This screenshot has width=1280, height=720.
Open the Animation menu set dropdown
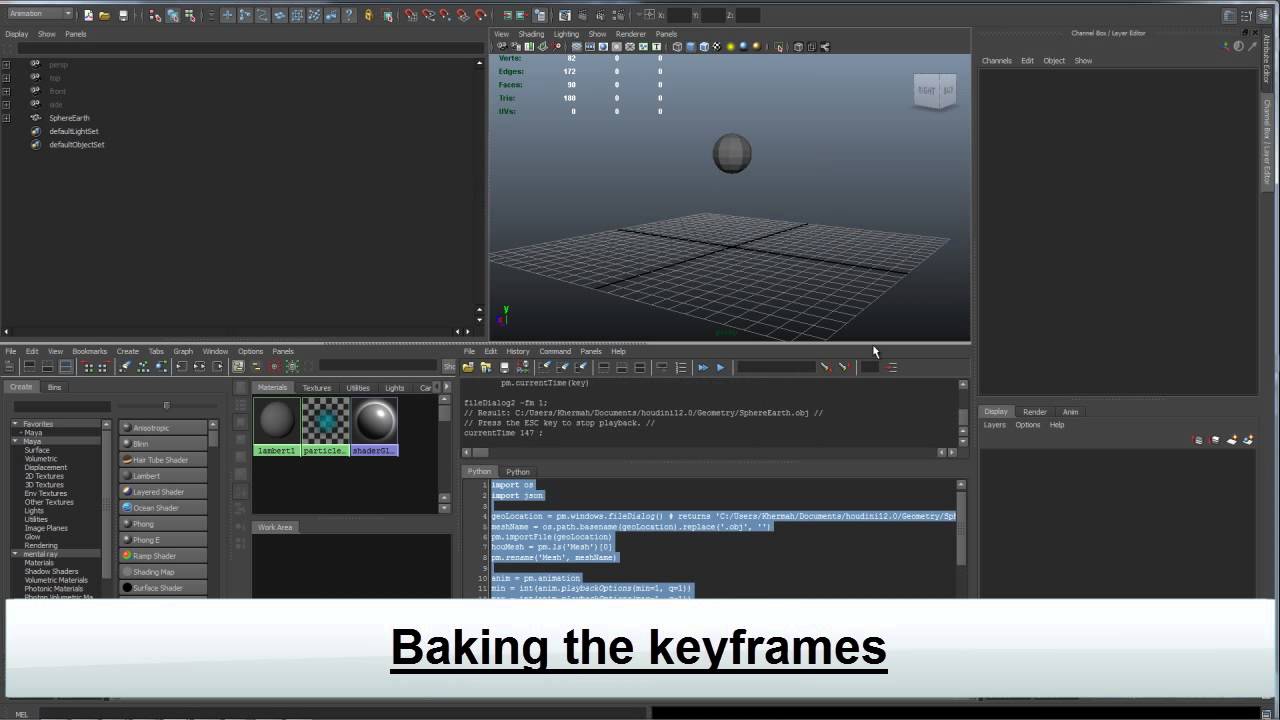40,14
